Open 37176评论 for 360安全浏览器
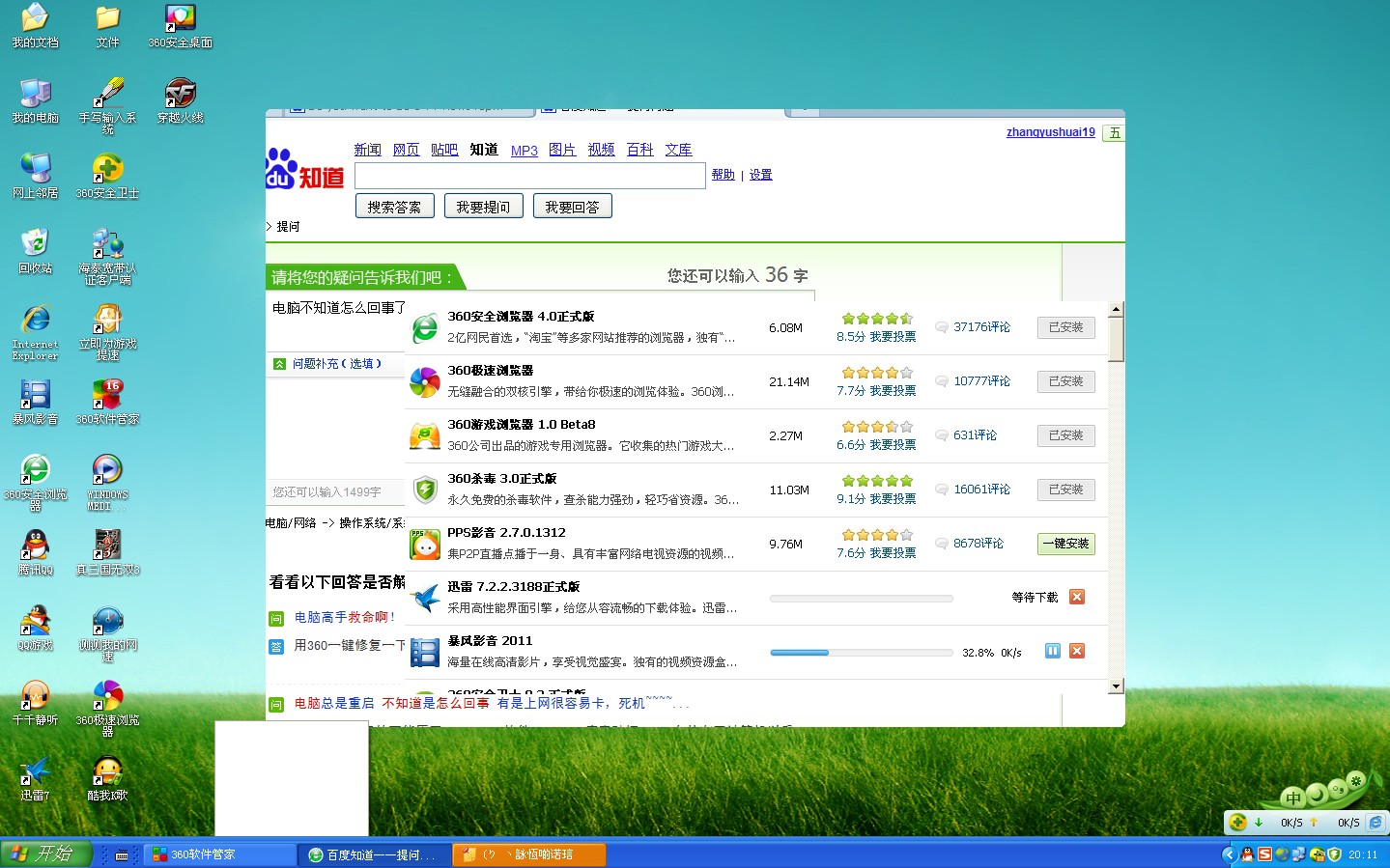 tap(981, 327)
